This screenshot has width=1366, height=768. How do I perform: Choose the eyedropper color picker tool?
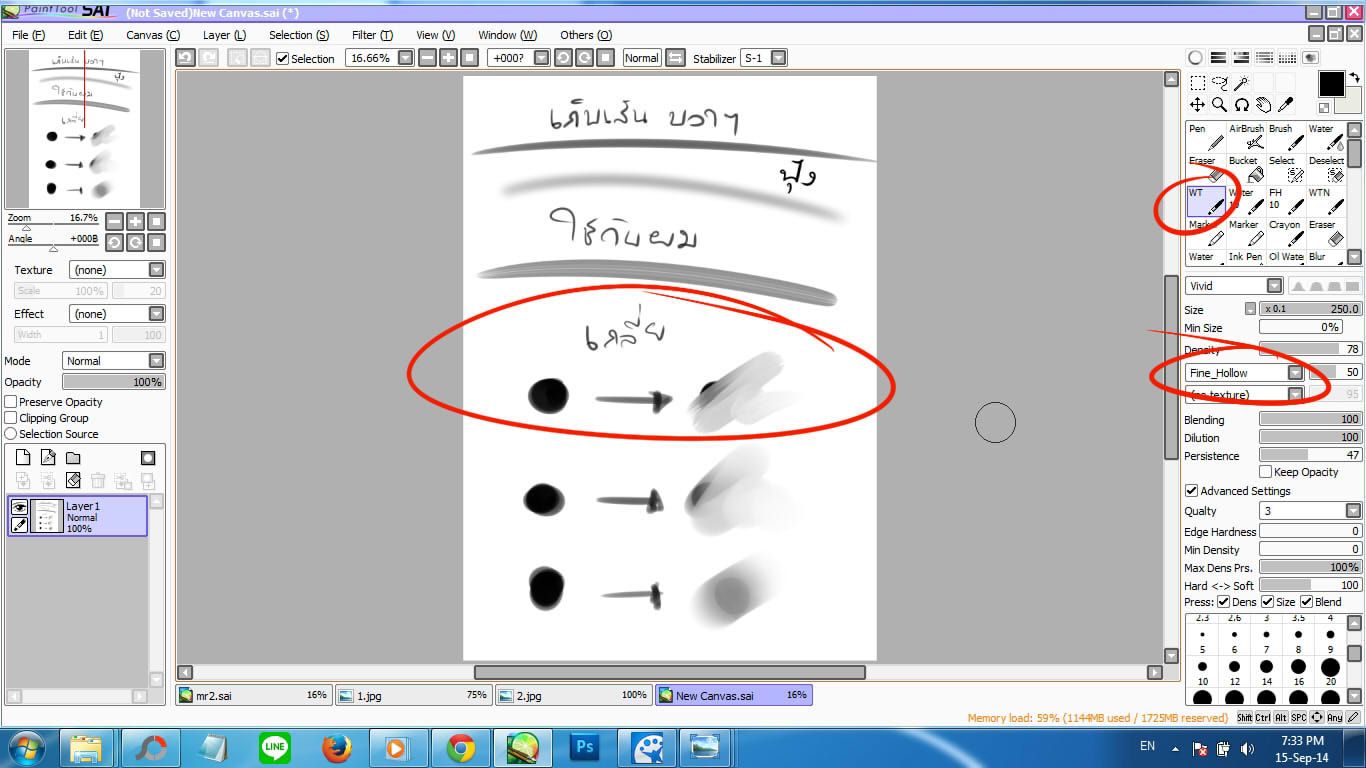[1285, 104]
